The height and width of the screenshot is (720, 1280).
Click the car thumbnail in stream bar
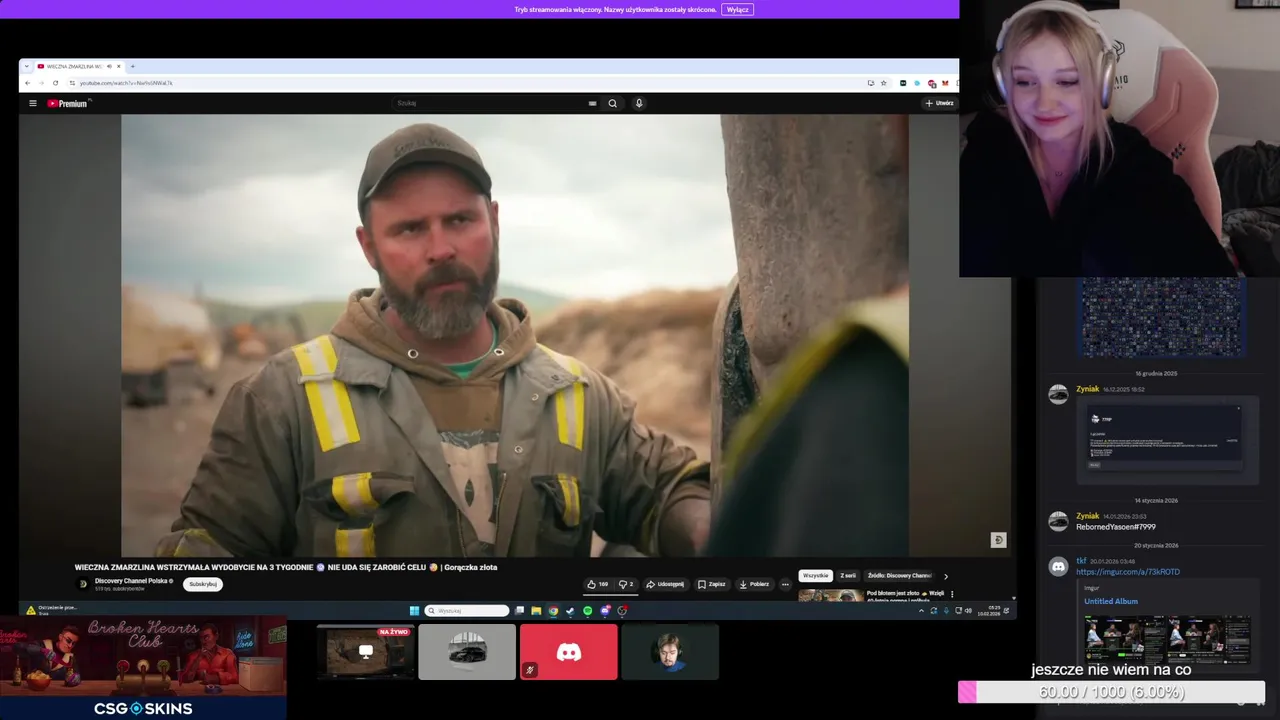coord(467,652)
